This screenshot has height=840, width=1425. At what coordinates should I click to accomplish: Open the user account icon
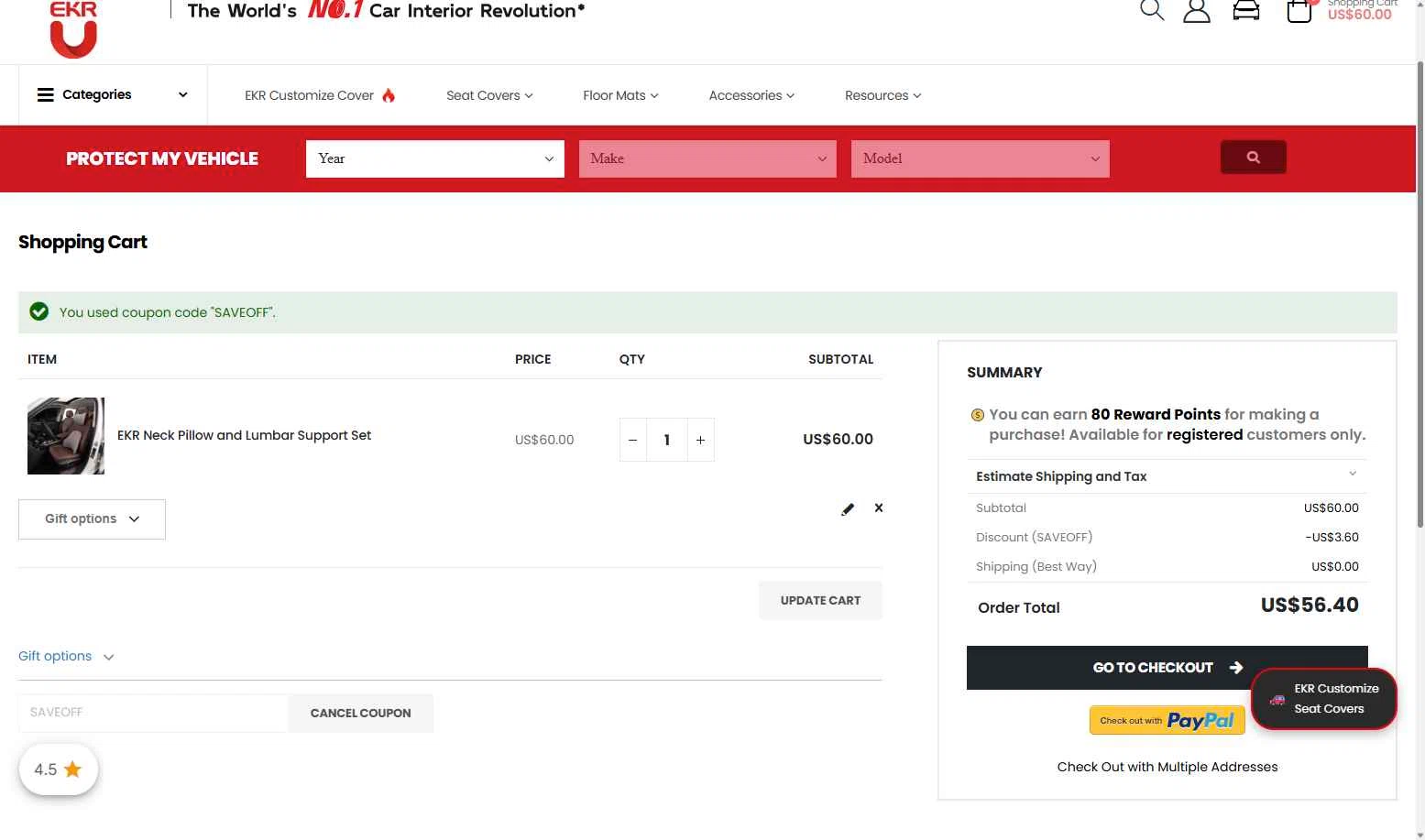point(1197,11)
